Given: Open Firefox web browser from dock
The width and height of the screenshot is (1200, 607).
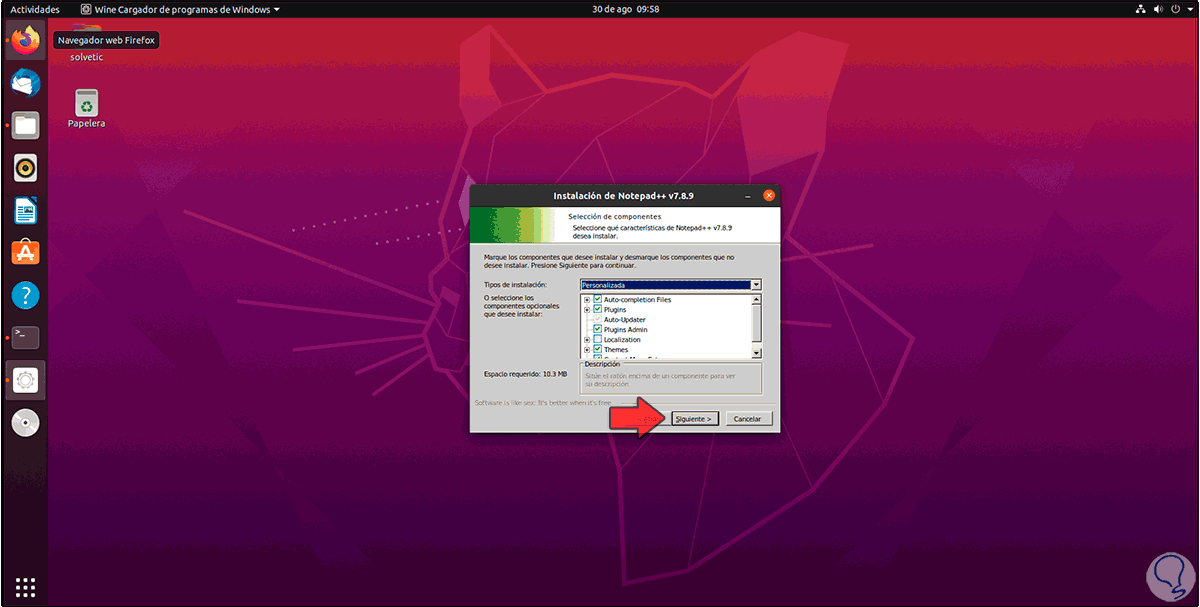Looking at the screenshot, I should point(26,41).
